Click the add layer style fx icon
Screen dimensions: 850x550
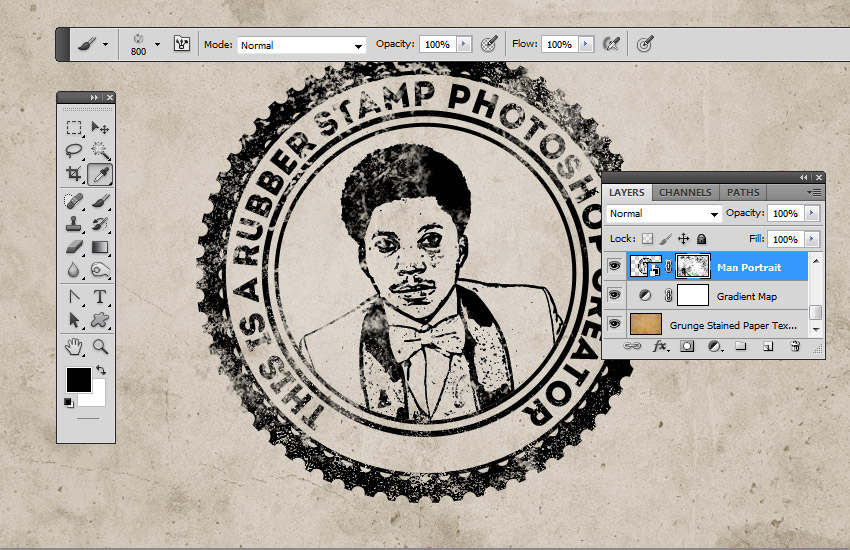pyautogui.click(x=660, y=346)
